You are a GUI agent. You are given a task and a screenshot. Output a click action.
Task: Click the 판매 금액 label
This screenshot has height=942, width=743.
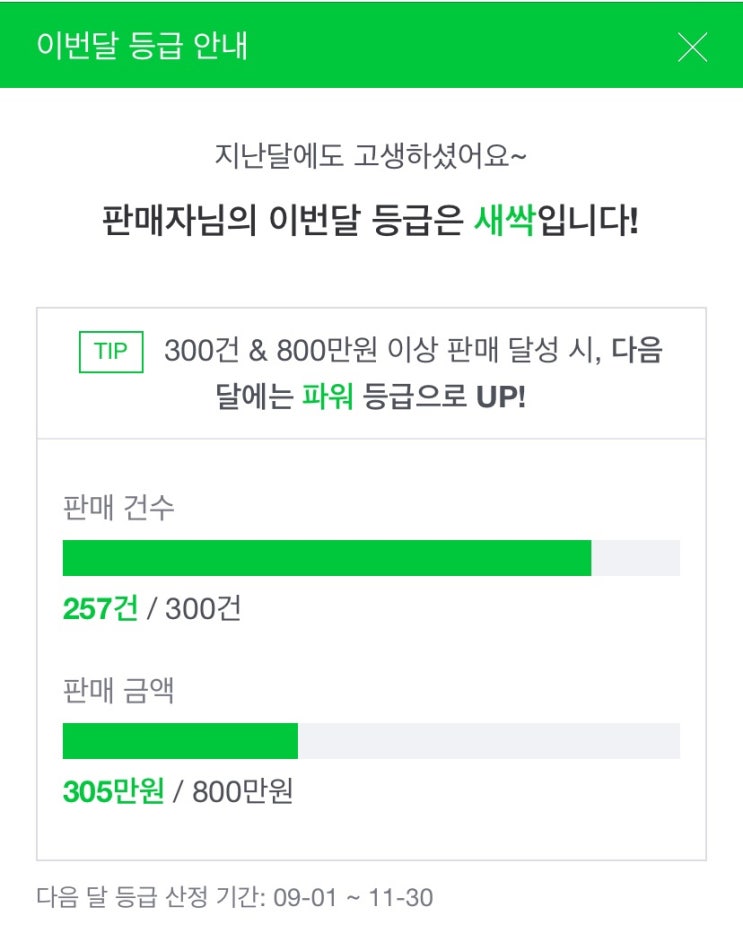click(x=118, y=690)
